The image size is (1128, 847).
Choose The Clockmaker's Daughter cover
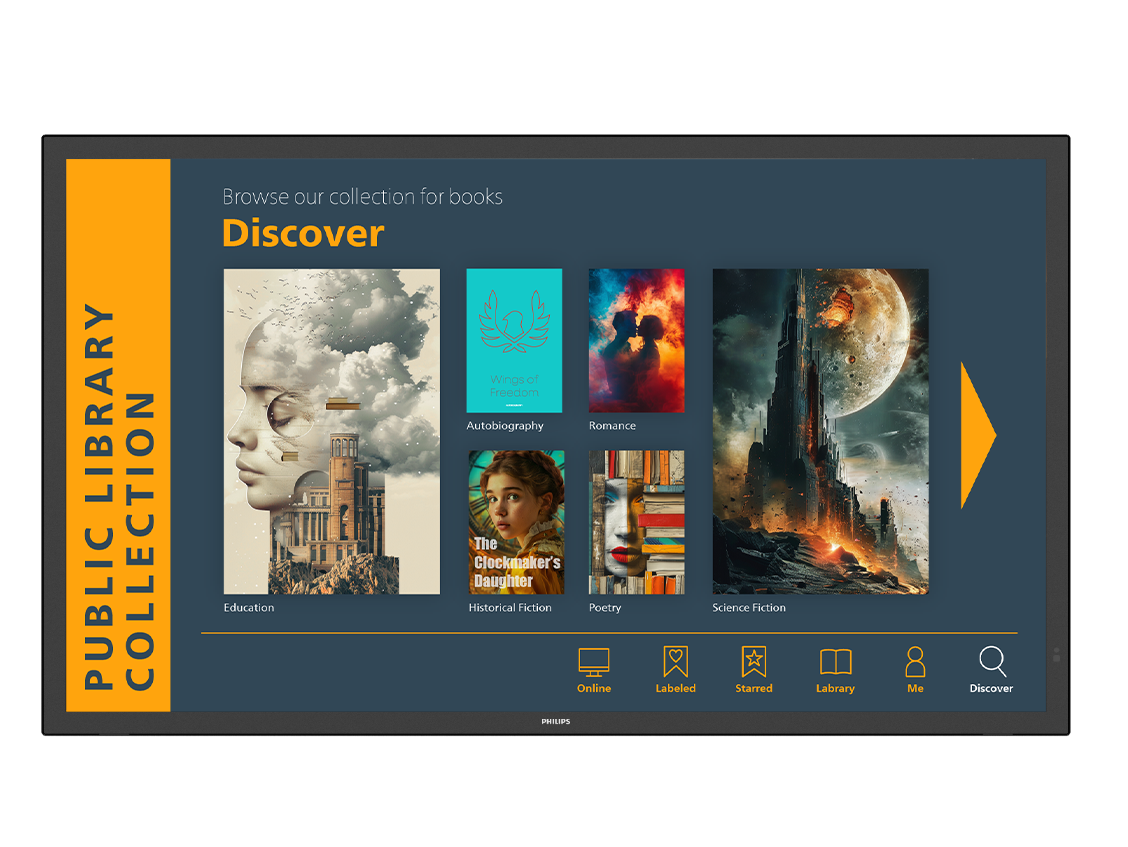pos(516,522)
